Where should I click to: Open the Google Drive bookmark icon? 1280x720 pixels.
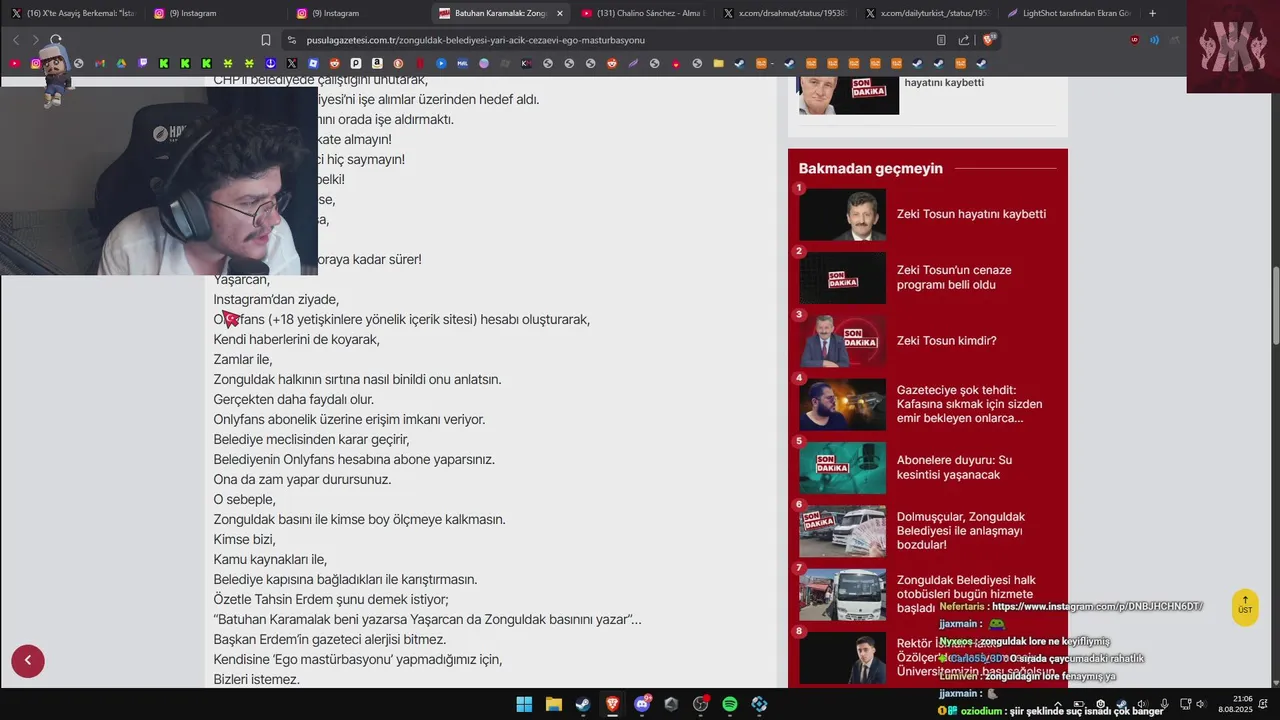(x=121, y=63)
